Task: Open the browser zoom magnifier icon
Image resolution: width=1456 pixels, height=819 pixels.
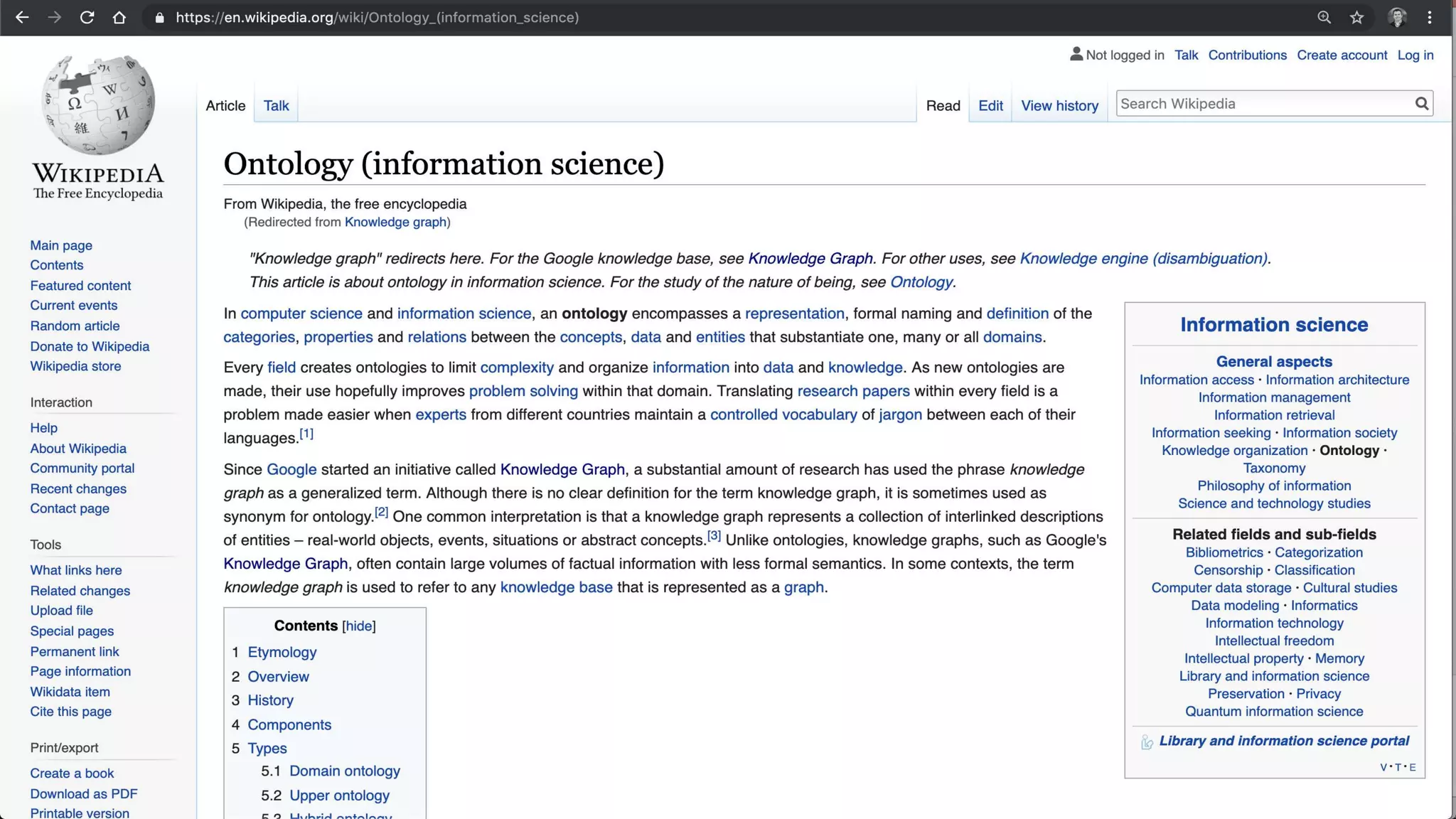Action: tap(1324, 17)
